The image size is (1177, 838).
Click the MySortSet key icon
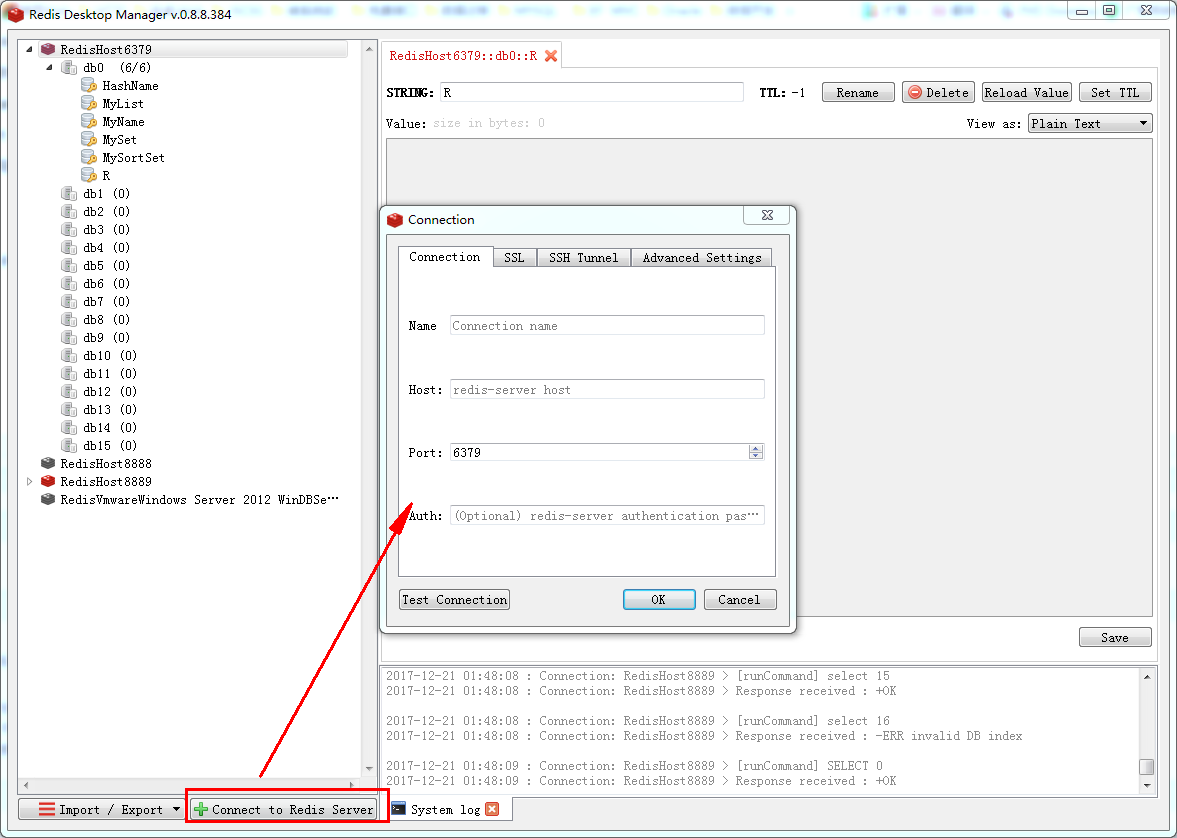coord(89,158)
